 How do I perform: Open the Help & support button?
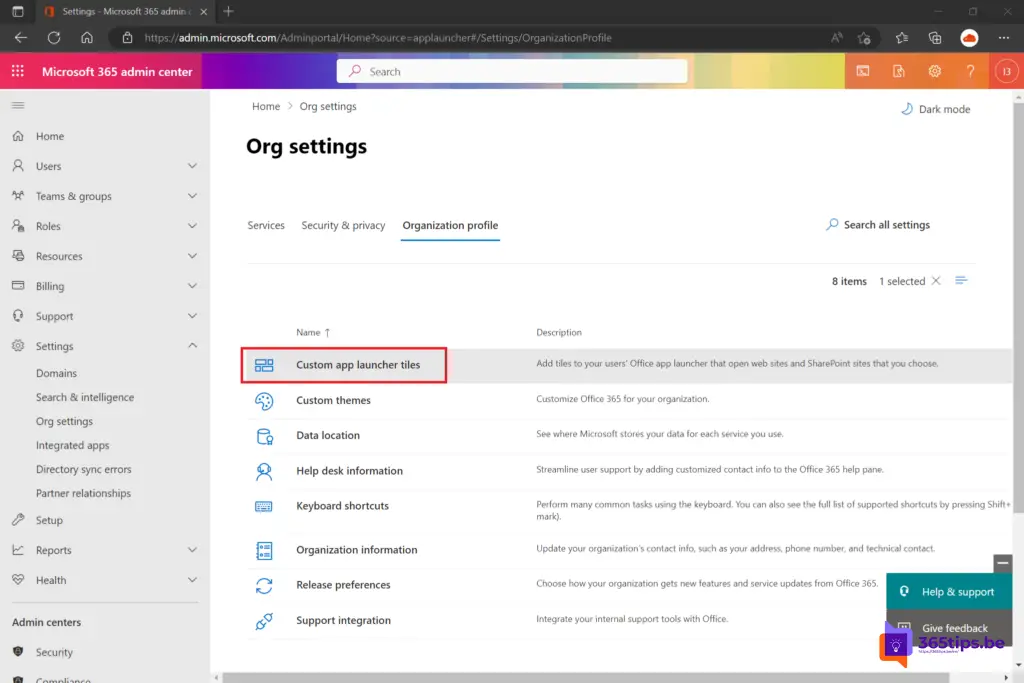(x=949, y=592)
